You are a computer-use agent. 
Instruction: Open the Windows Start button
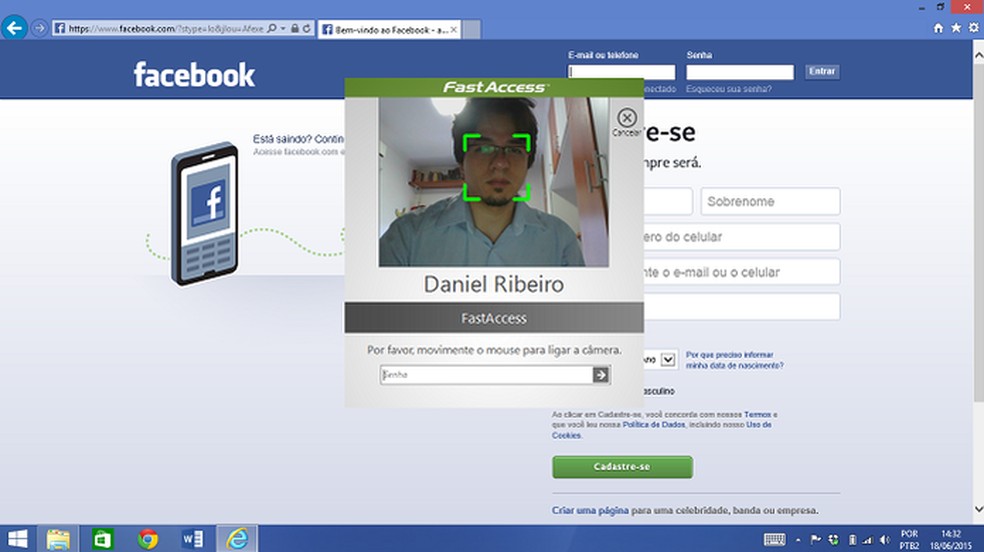pos(18,539)
